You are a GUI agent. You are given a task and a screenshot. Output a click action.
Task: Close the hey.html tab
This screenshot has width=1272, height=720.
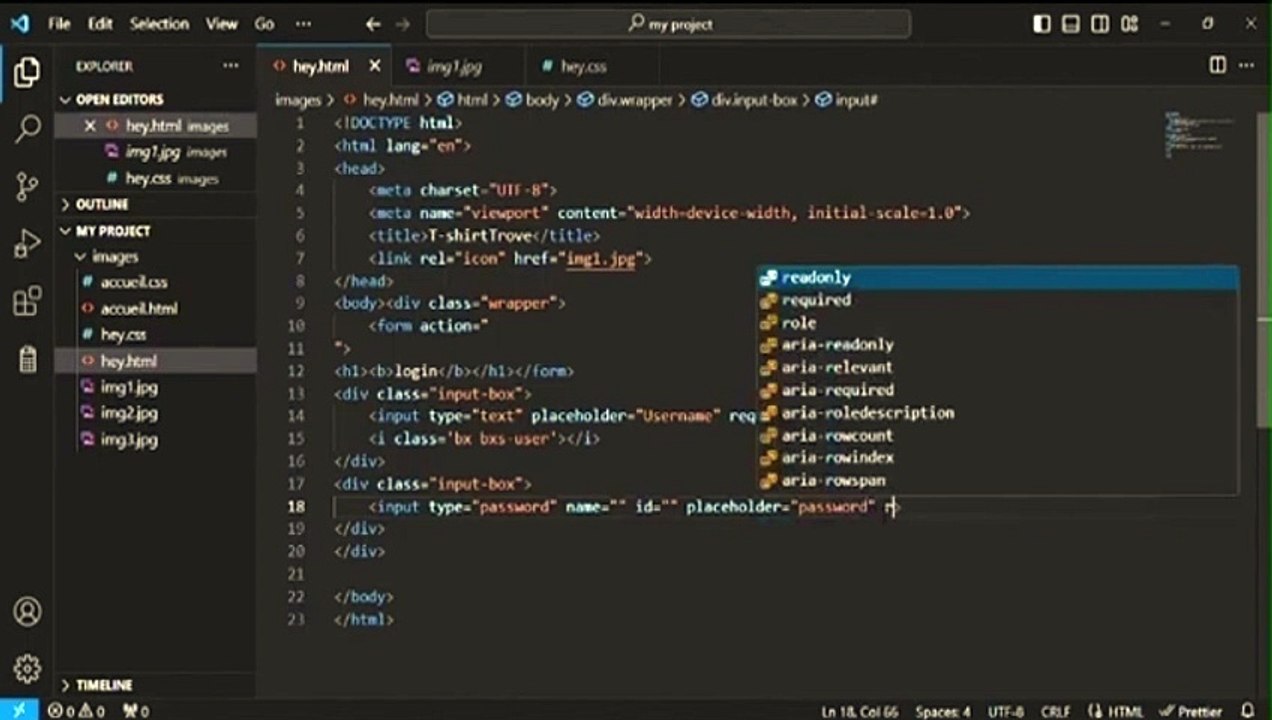(375, 66)
